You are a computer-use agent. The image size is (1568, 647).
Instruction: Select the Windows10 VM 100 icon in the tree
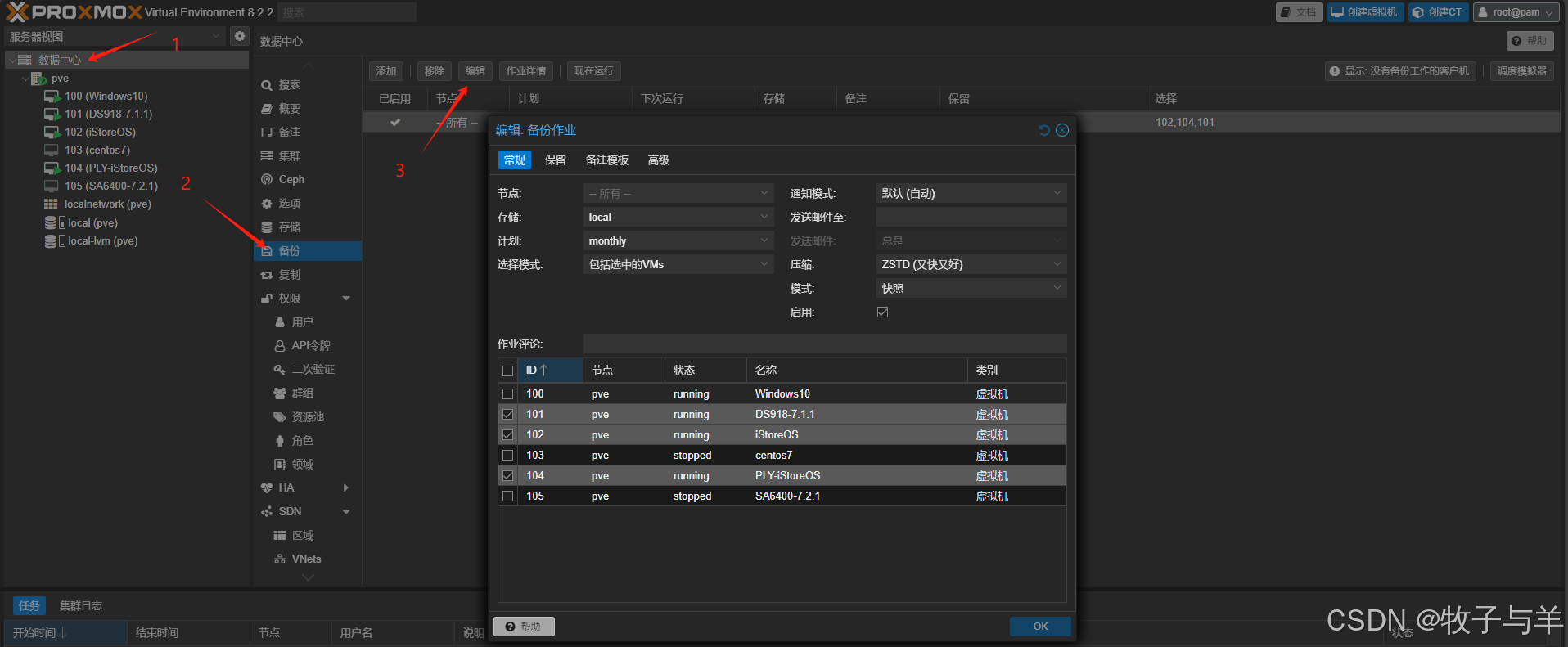click(x=52, y=96)
